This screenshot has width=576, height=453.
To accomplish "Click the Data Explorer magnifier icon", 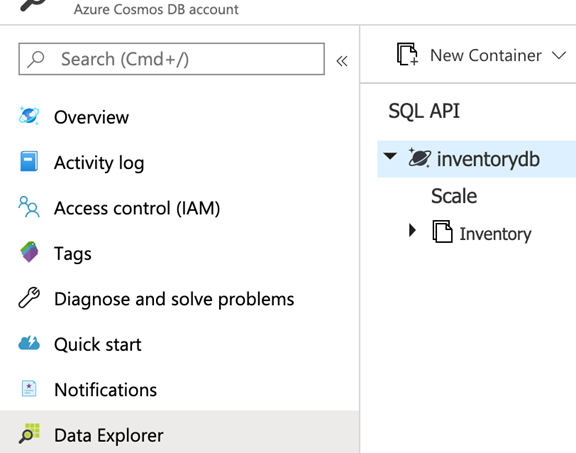I will click(x=29, y=434).
